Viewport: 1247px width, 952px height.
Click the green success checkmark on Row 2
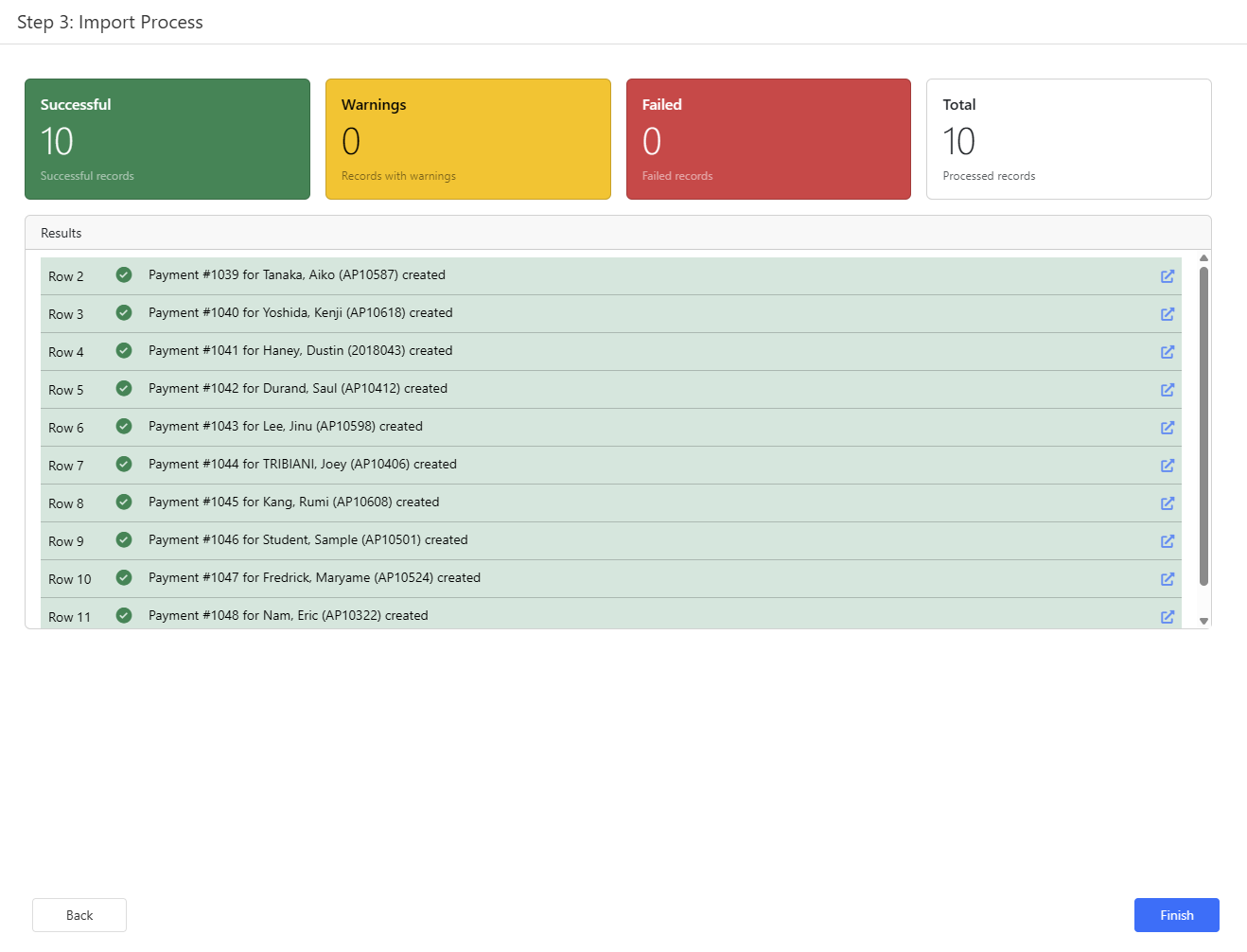pyautogui.click(x=124, y=275)
